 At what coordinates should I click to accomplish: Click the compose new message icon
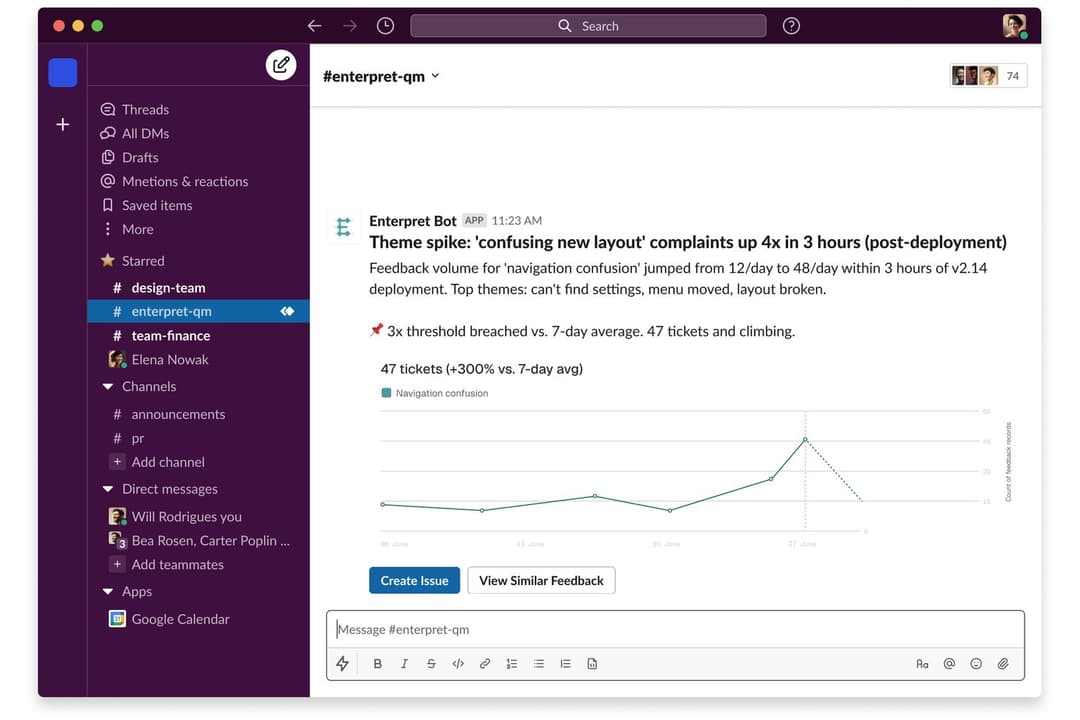click(281, 65)
